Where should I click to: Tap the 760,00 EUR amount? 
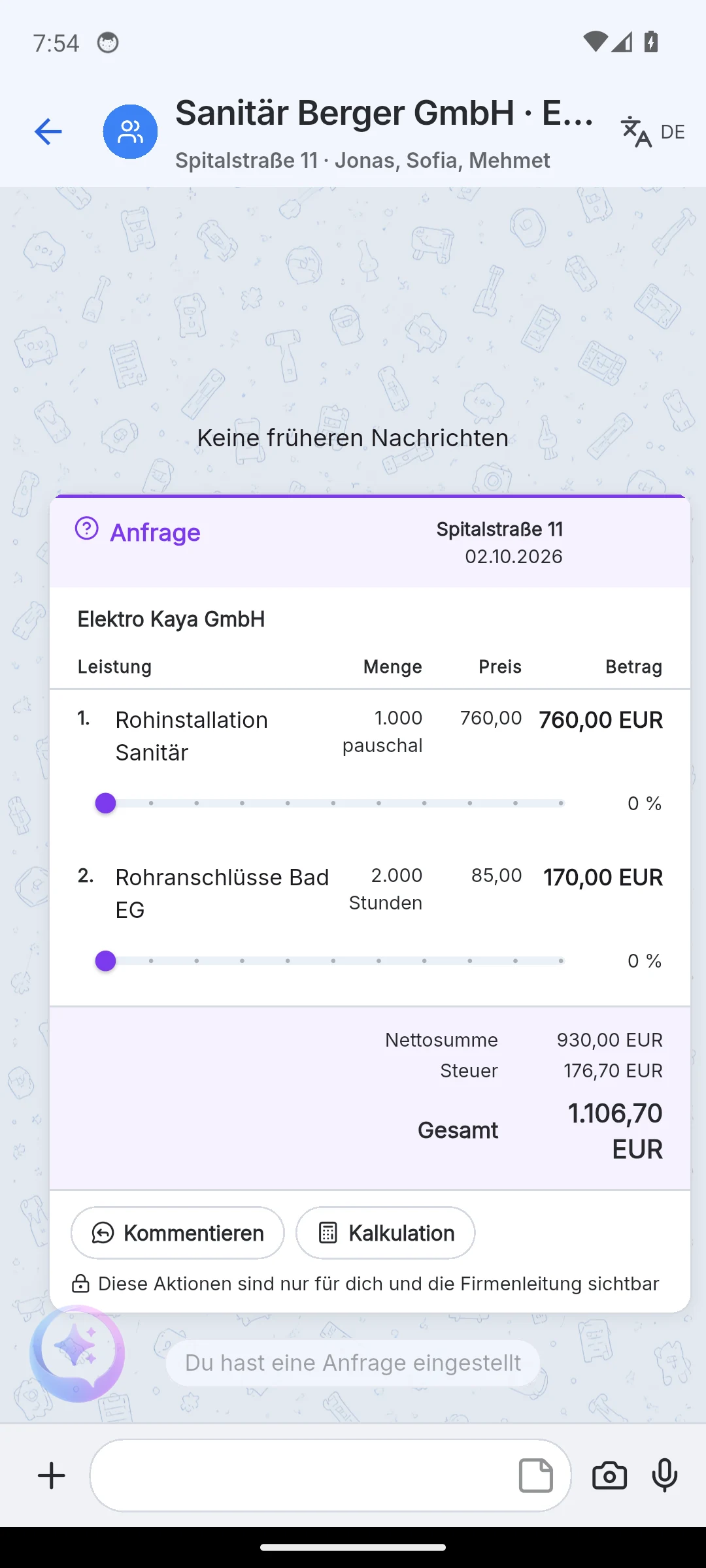(601, 720)
